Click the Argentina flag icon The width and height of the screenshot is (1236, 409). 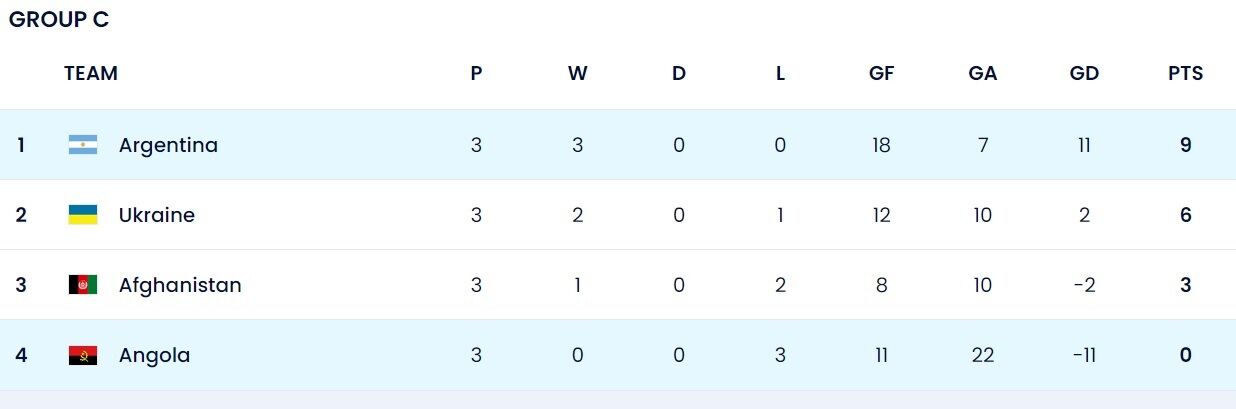point(83,145)
